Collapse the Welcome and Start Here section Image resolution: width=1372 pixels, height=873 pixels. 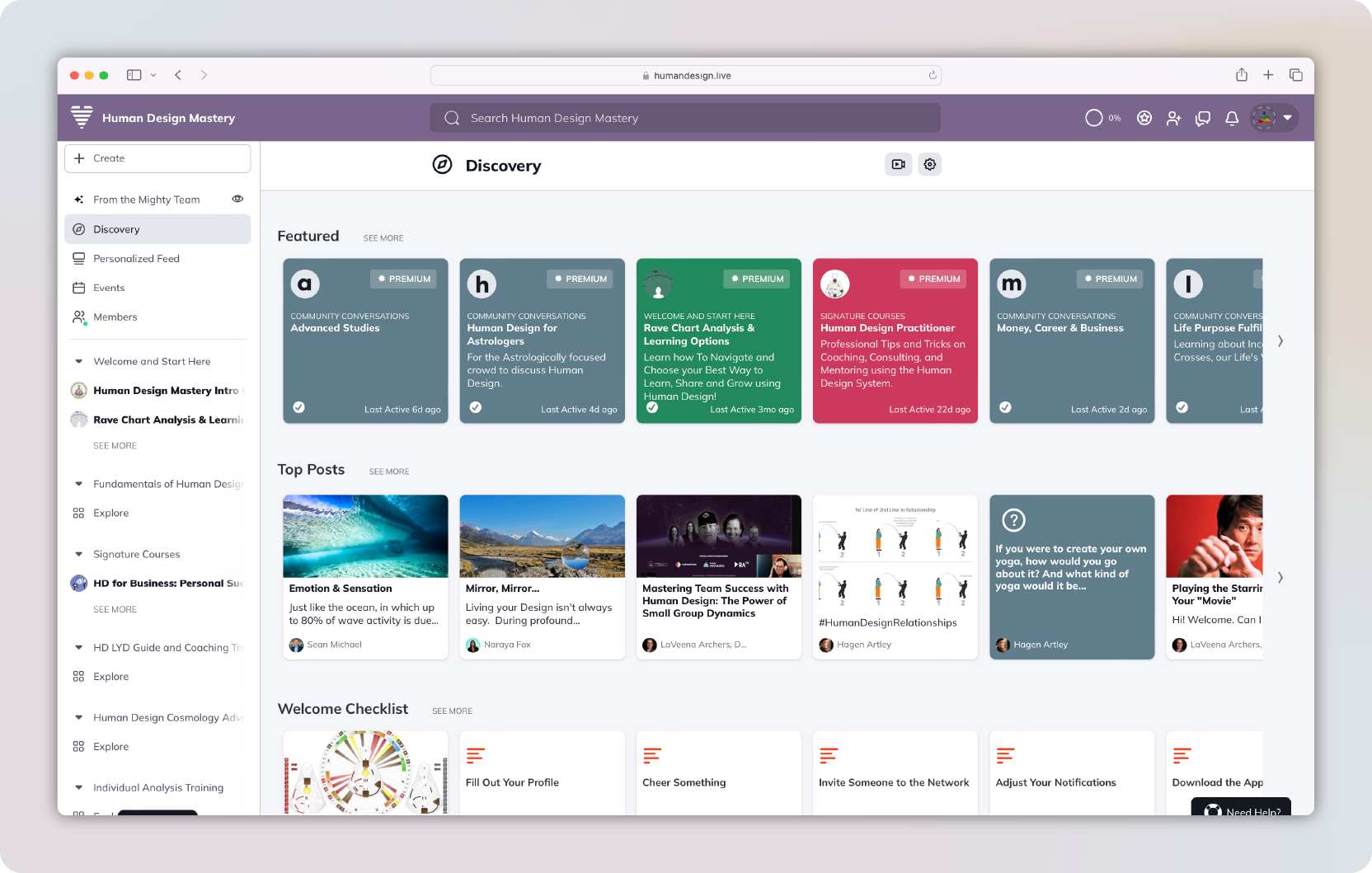tap(79, 361)
